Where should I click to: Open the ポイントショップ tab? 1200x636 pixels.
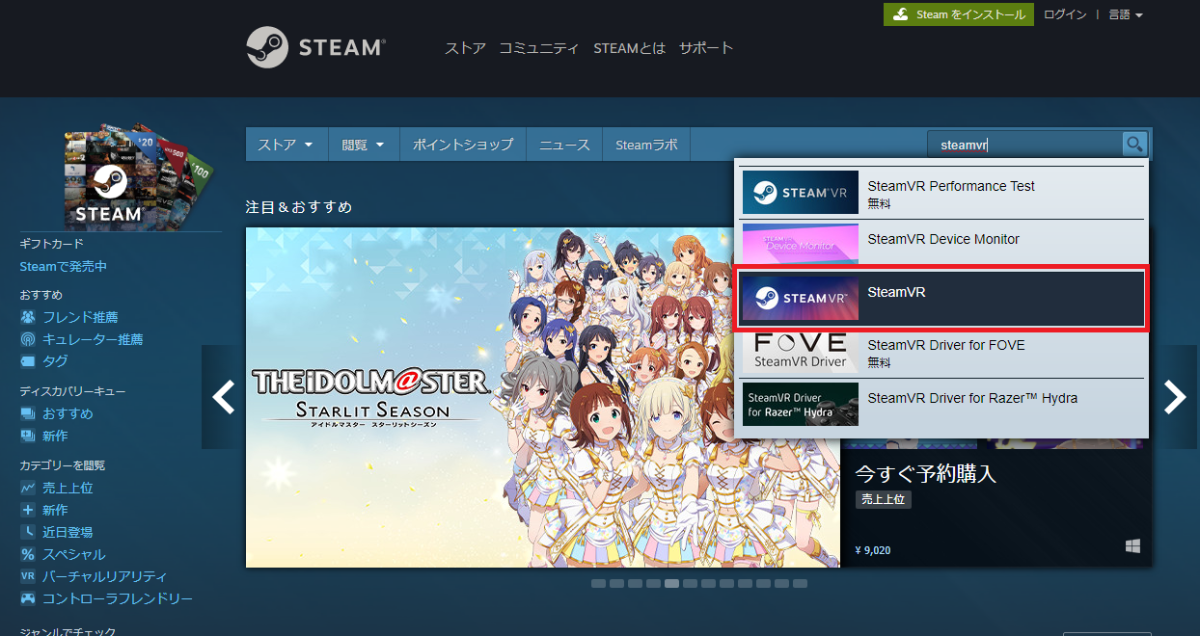pos(463,144)
